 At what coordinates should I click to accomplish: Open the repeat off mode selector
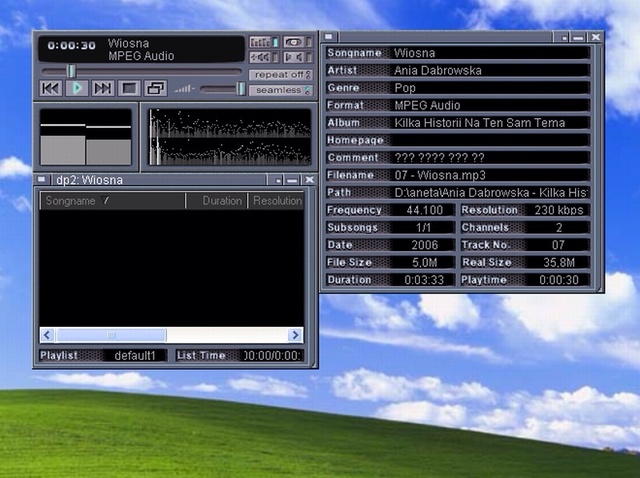[281, 75]
